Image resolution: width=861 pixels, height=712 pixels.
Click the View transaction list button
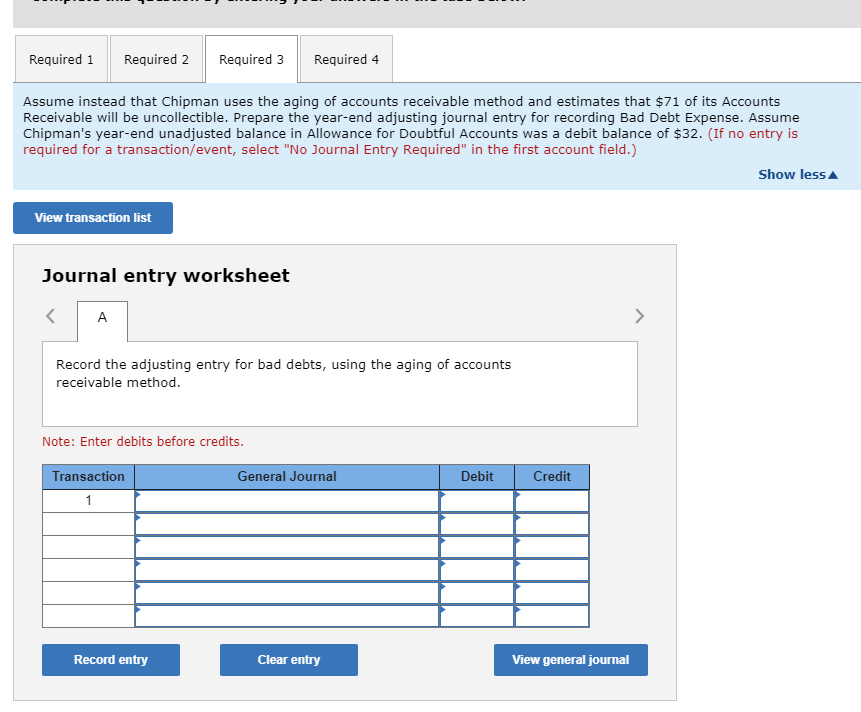(x=92, y=217)
